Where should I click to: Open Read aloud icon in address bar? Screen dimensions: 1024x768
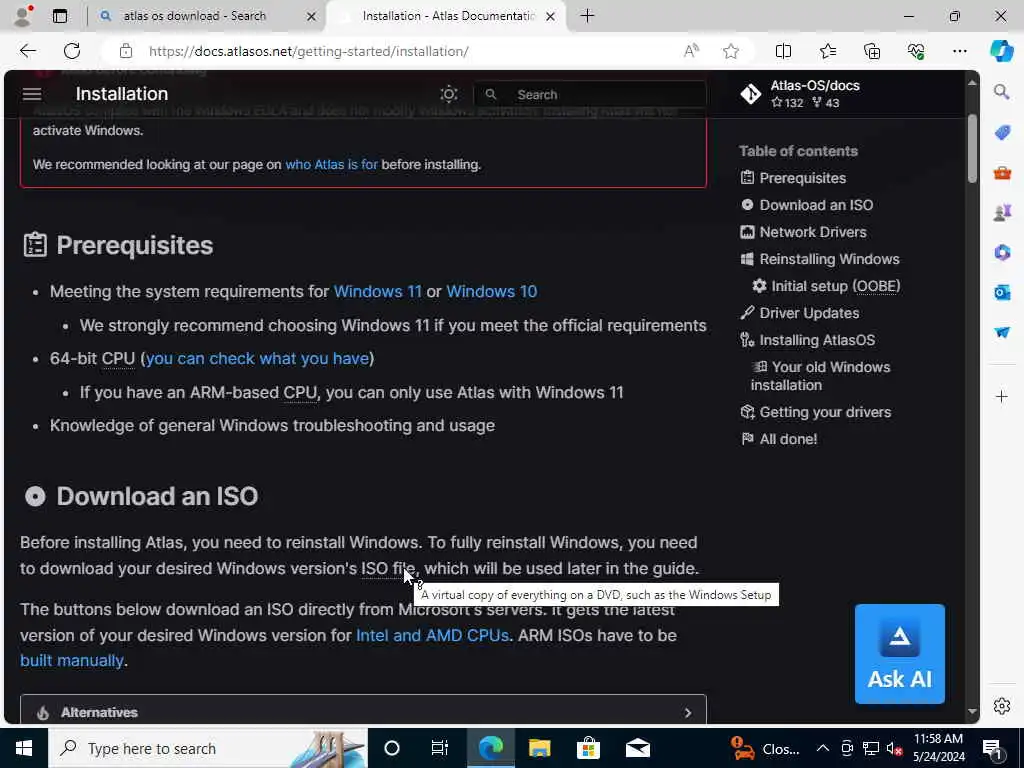691,51
